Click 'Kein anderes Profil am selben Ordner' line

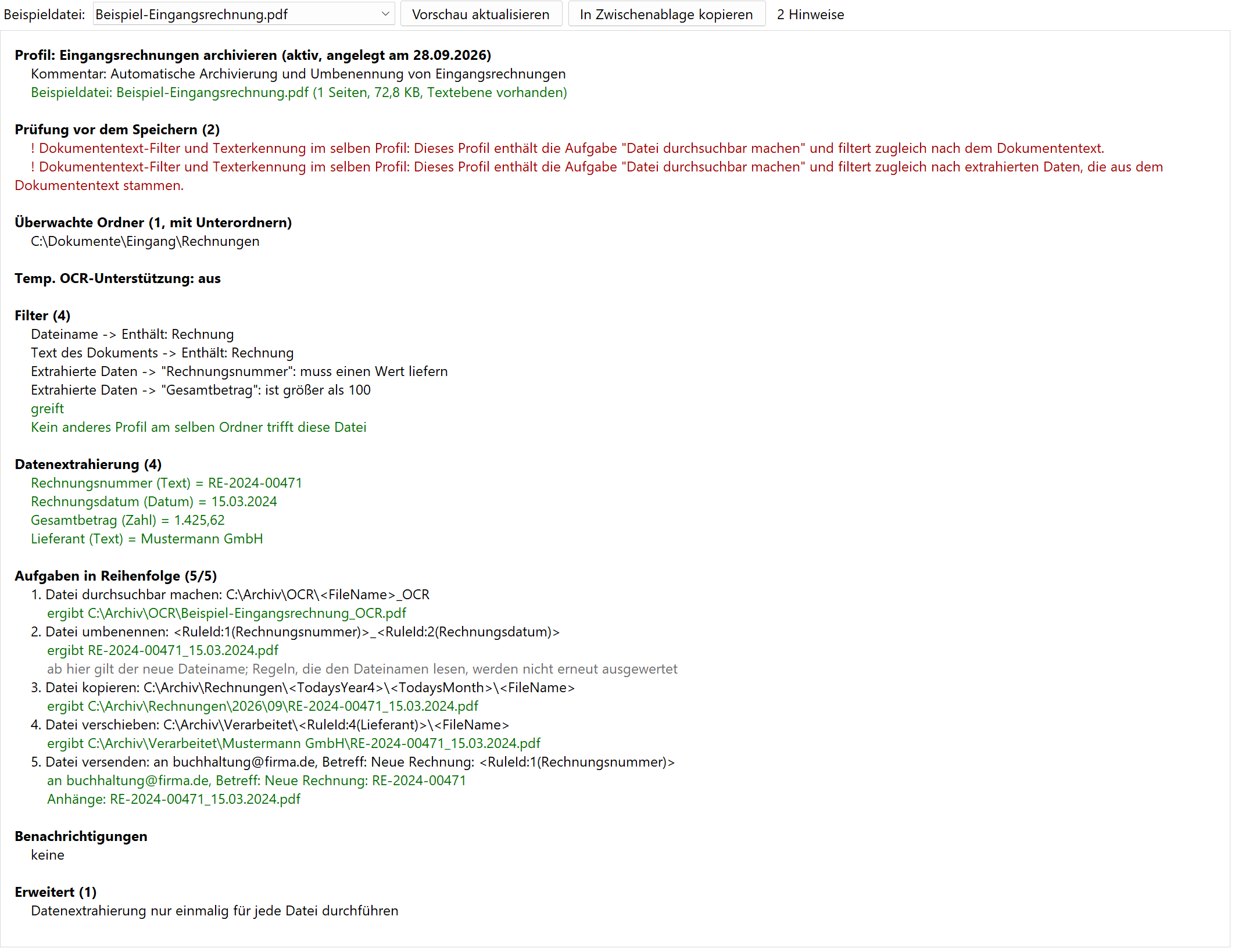tap(199, 427)
